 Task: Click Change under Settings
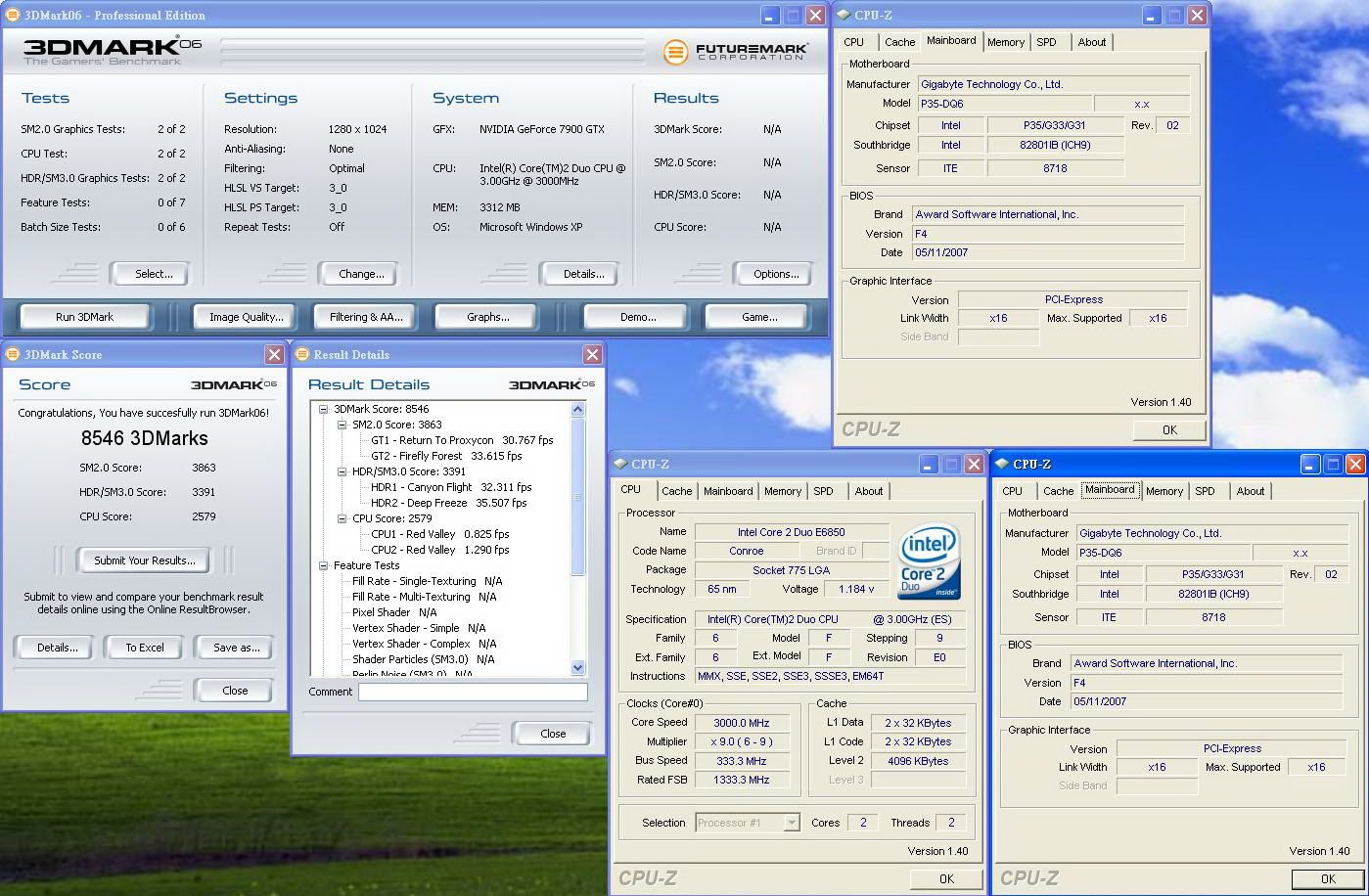(359, 274)
